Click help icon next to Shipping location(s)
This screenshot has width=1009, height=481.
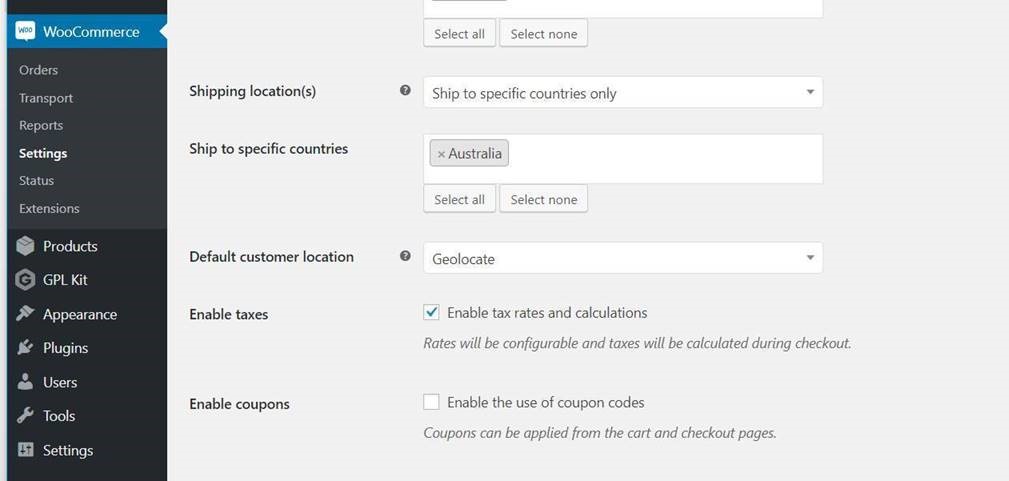click(x=405, y=90)
